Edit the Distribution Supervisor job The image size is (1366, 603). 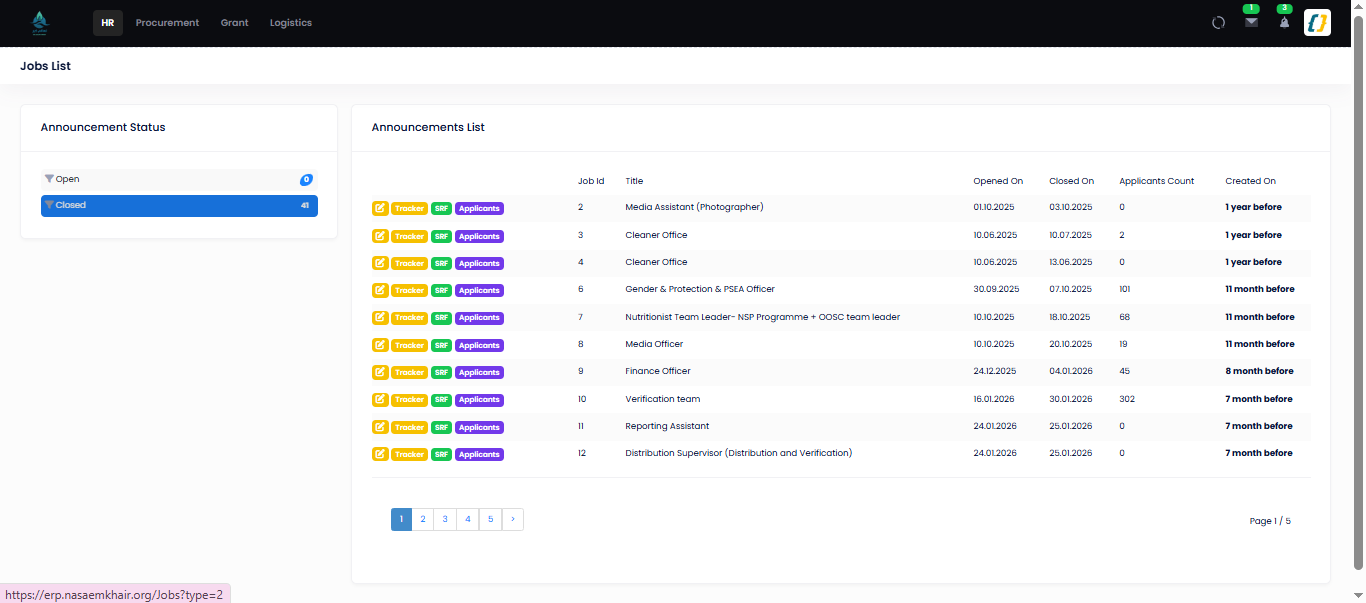[380, 454]
